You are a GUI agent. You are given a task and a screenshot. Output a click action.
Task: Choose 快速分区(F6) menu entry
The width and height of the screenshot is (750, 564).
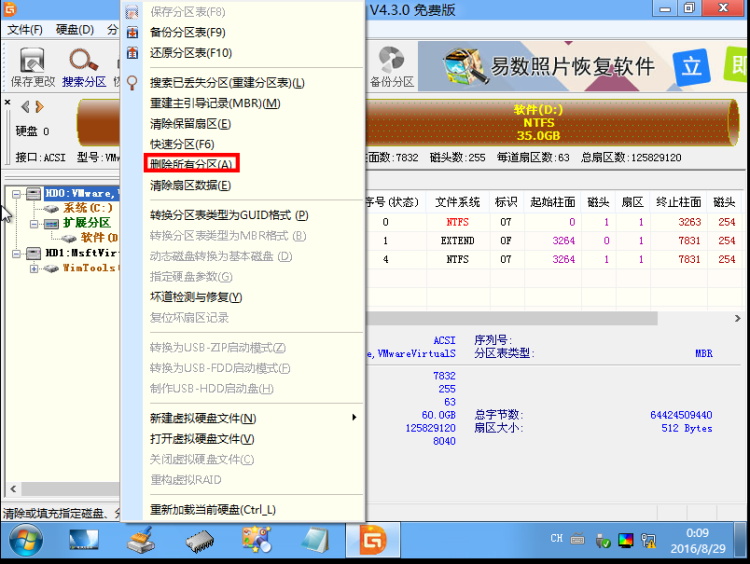click(182, 144)
